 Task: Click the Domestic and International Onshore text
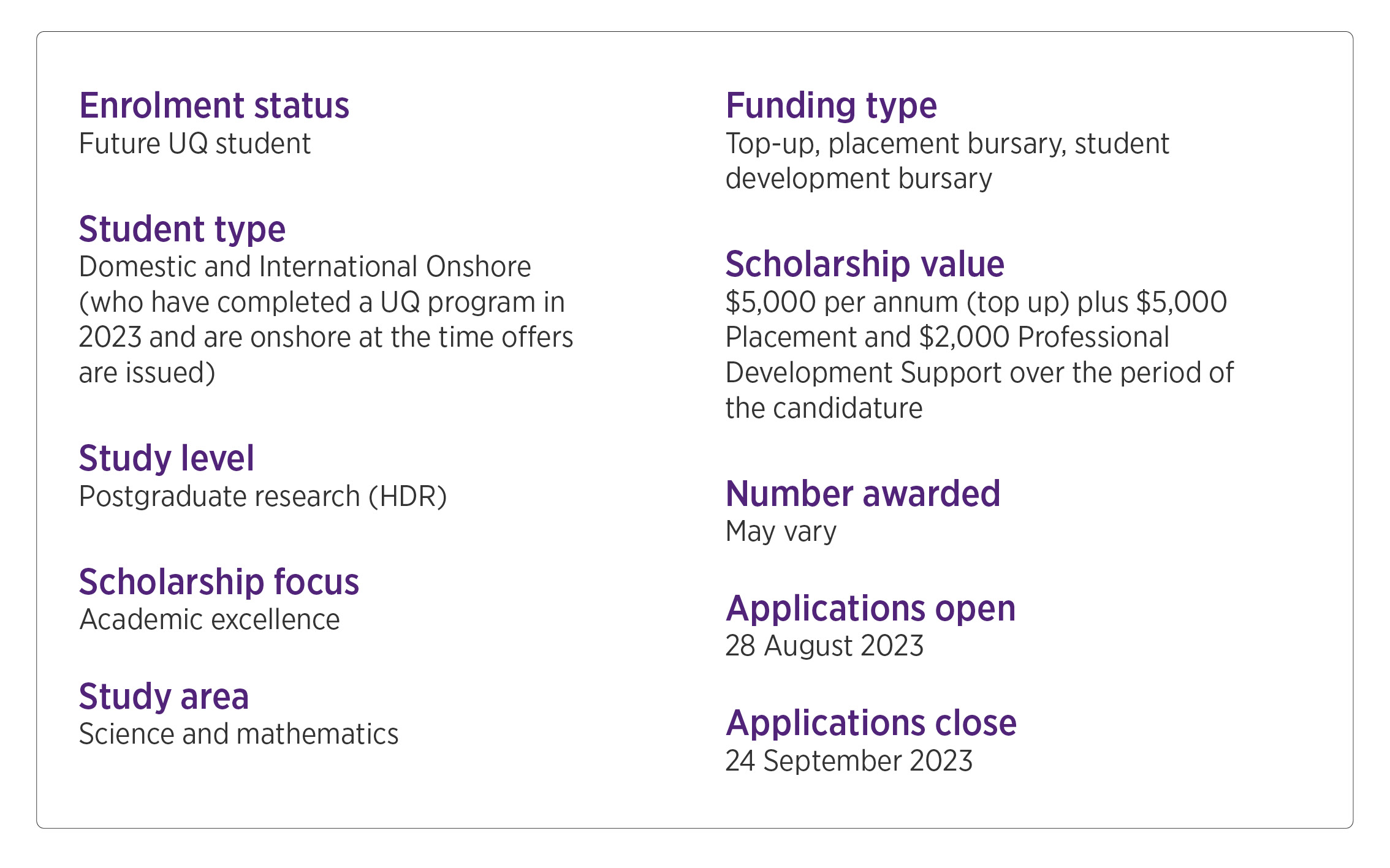pos(305,267)
